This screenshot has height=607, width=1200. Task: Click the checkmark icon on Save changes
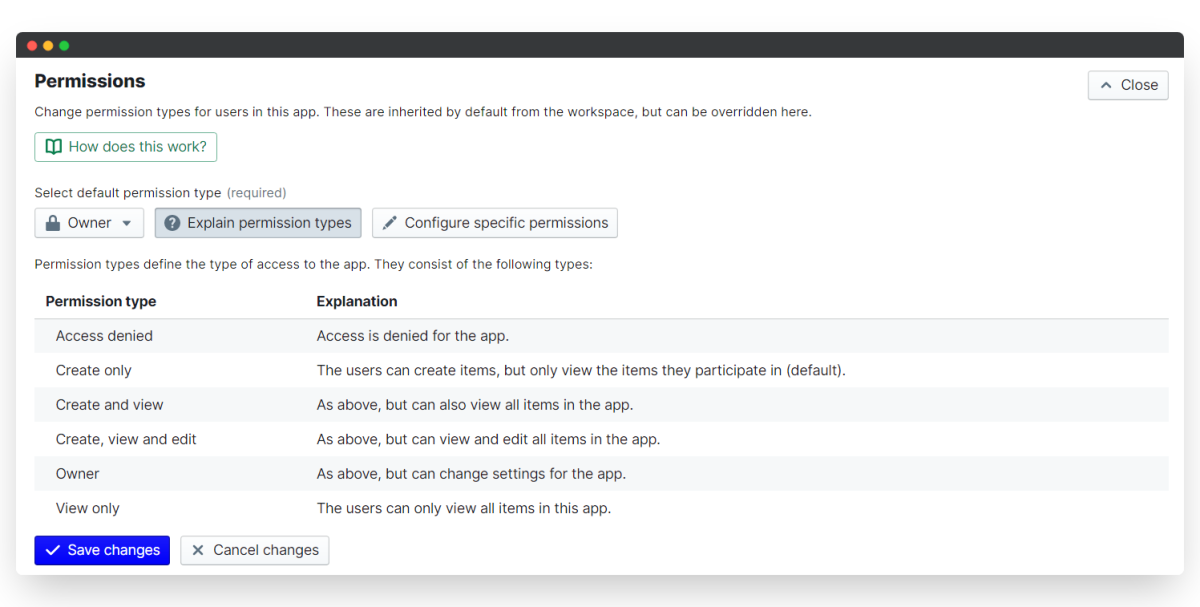(53, 550)
